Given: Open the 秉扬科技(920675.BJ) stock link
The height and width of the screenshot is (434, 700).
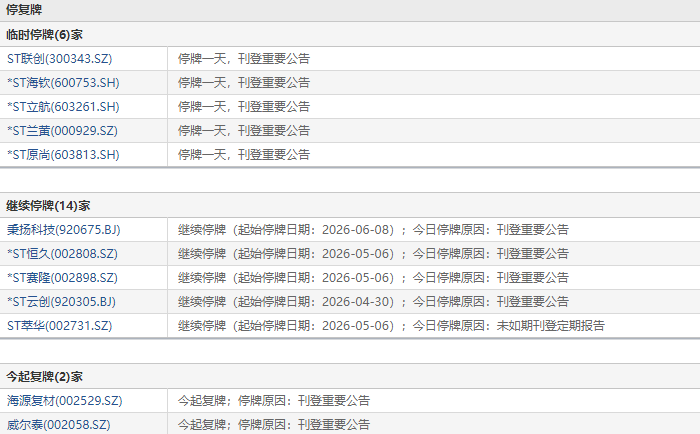Looking at the screenshot, I should (x=63, y=230).
